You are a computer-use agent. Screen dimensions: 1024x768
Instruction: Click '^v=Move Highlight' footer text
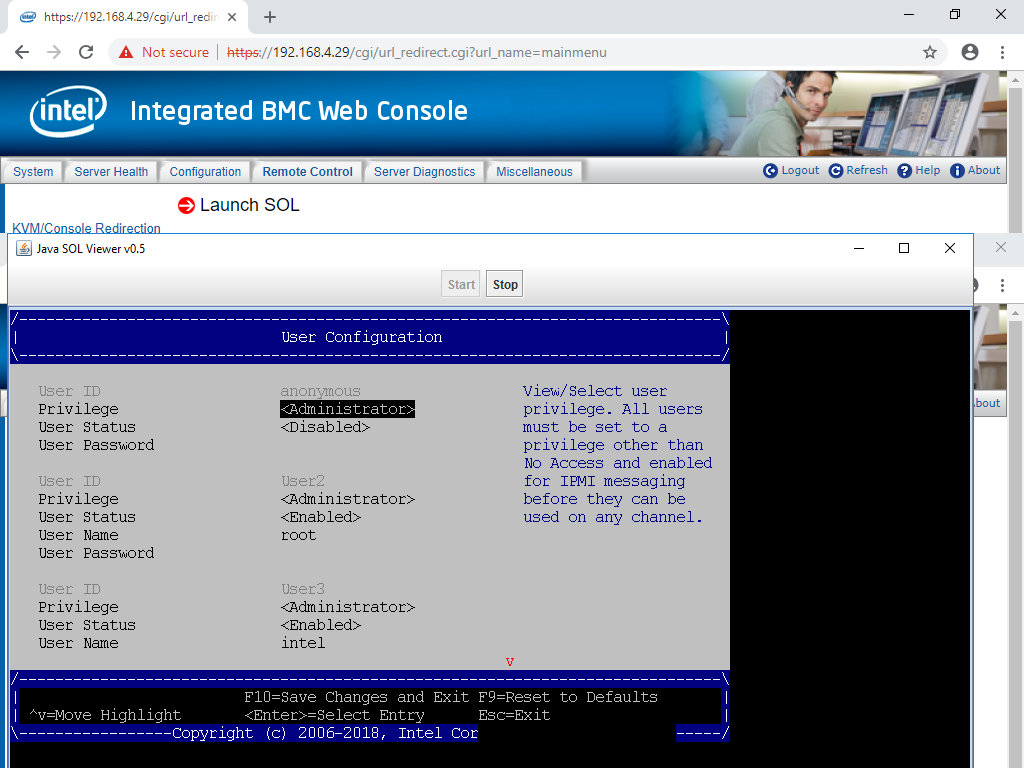point(105,715)
